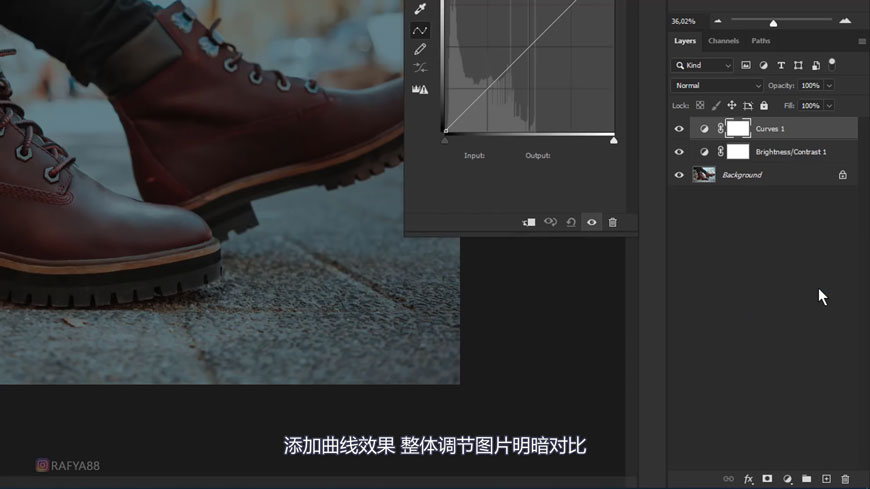Filter layers by smart objects icon

click(816, 65)
